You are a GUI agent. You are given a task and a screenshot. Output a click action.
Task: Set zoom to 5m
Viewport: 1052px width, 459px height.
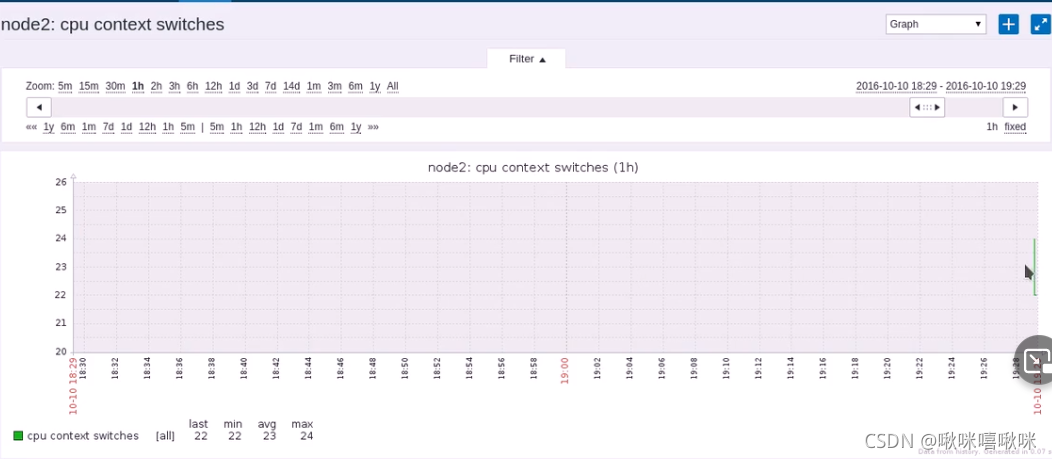pyautogui.click(x=65, y=86)
